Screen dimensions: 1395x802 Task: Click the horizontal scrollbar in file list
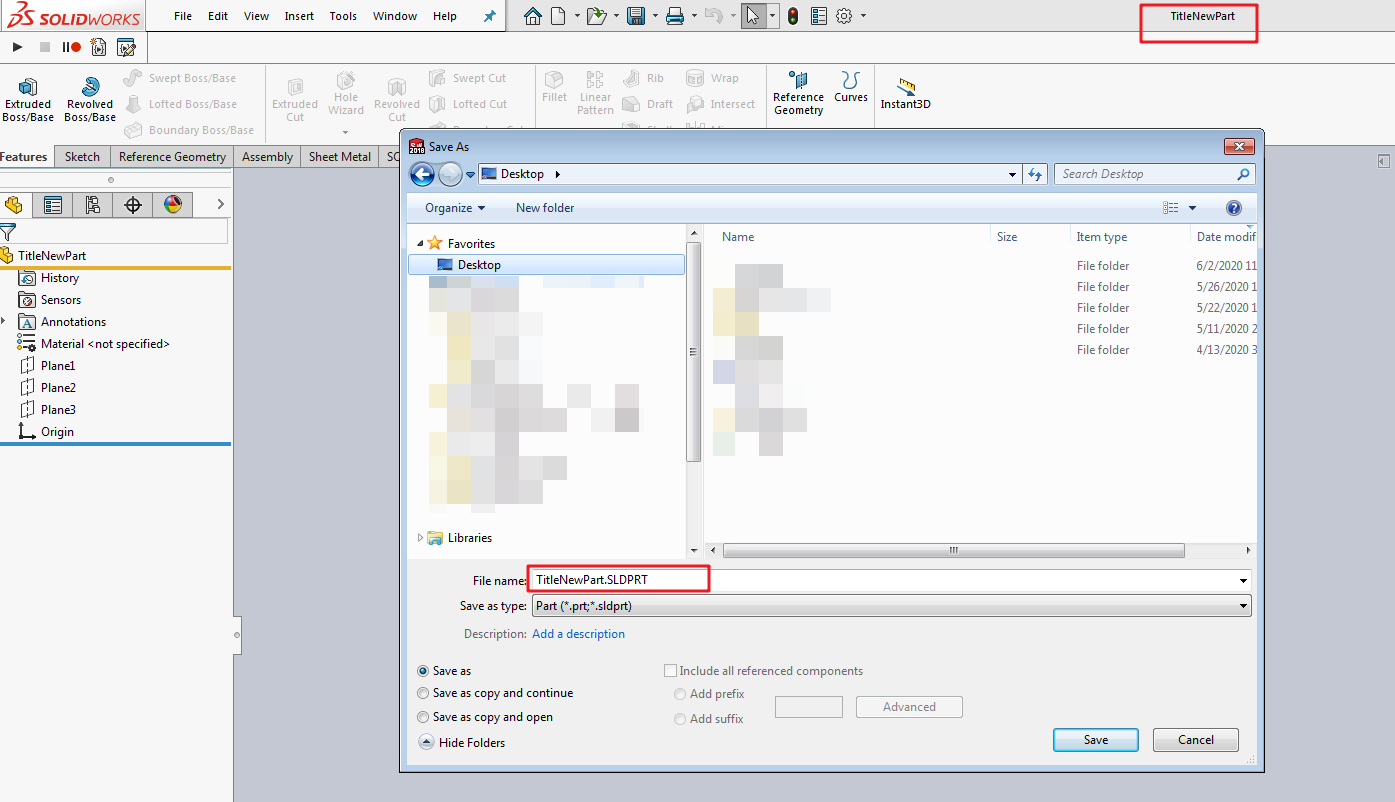click(953, 551)
